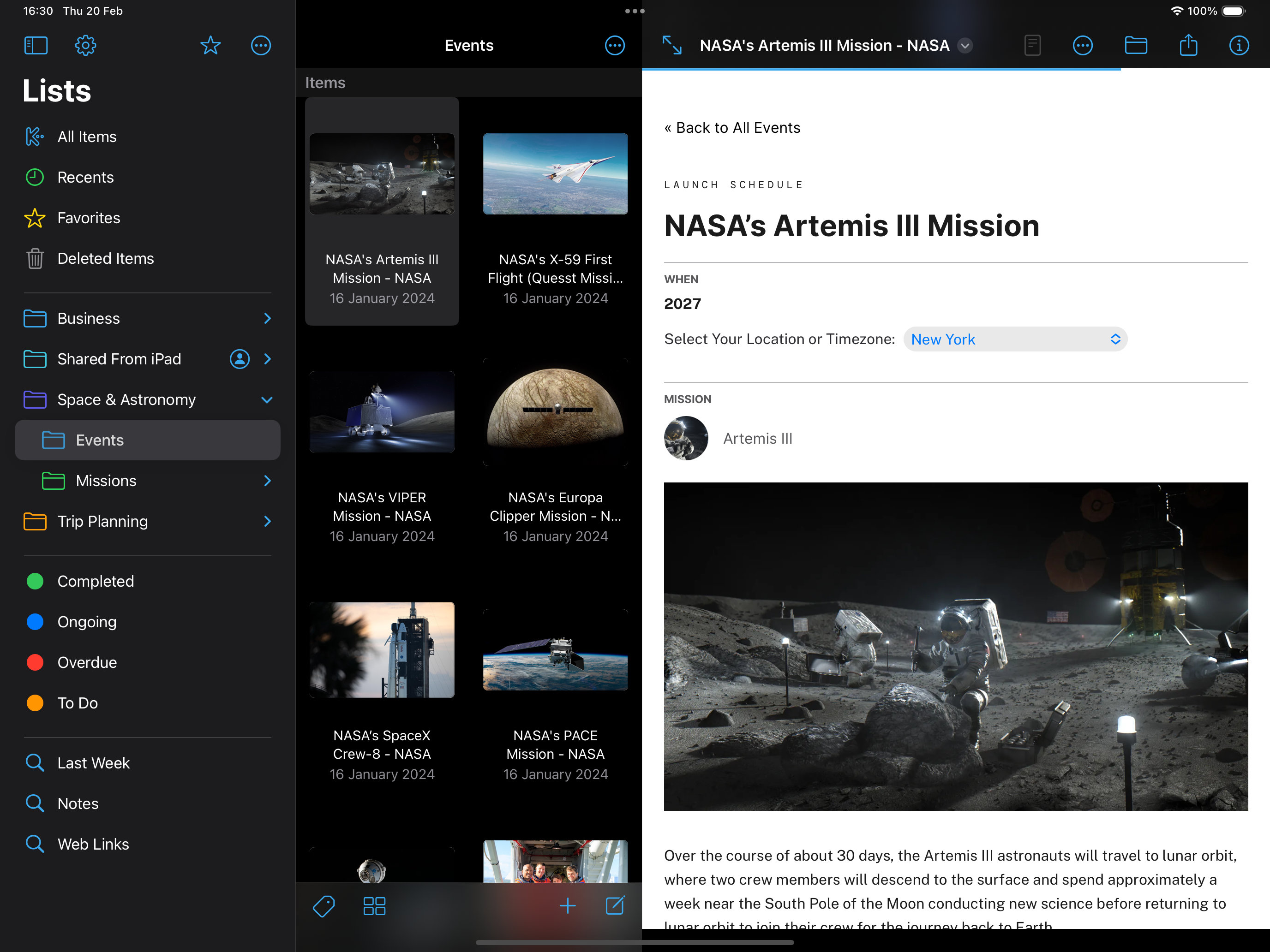Open NASA's X-59 First Flight item
The height and width of the screenshot is (952, 1270).
pyautogui.click(x=555, y=211)
